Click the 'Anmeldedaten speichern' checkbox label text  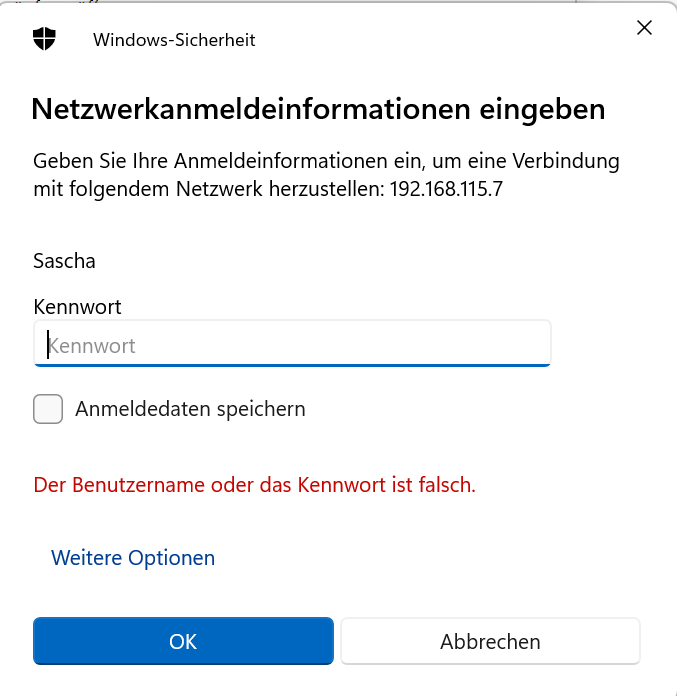click(x=190, y=409)
